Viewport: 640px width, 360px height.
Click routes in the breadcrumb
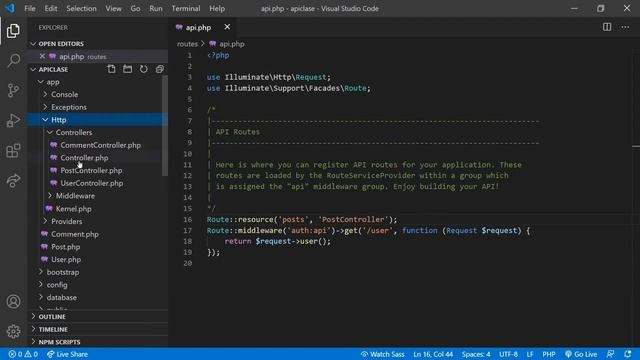click(x=187, y=44)
